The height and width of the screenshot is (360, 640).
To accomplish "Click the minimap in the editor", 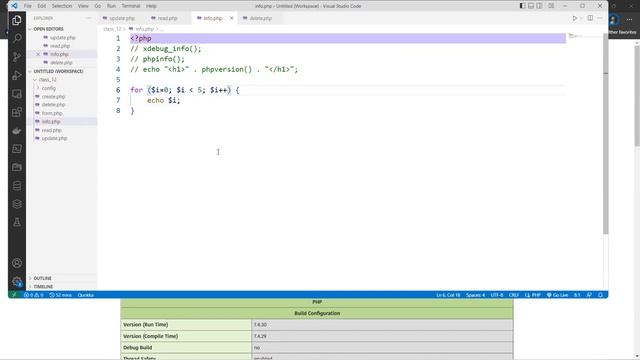I will 584,37.
